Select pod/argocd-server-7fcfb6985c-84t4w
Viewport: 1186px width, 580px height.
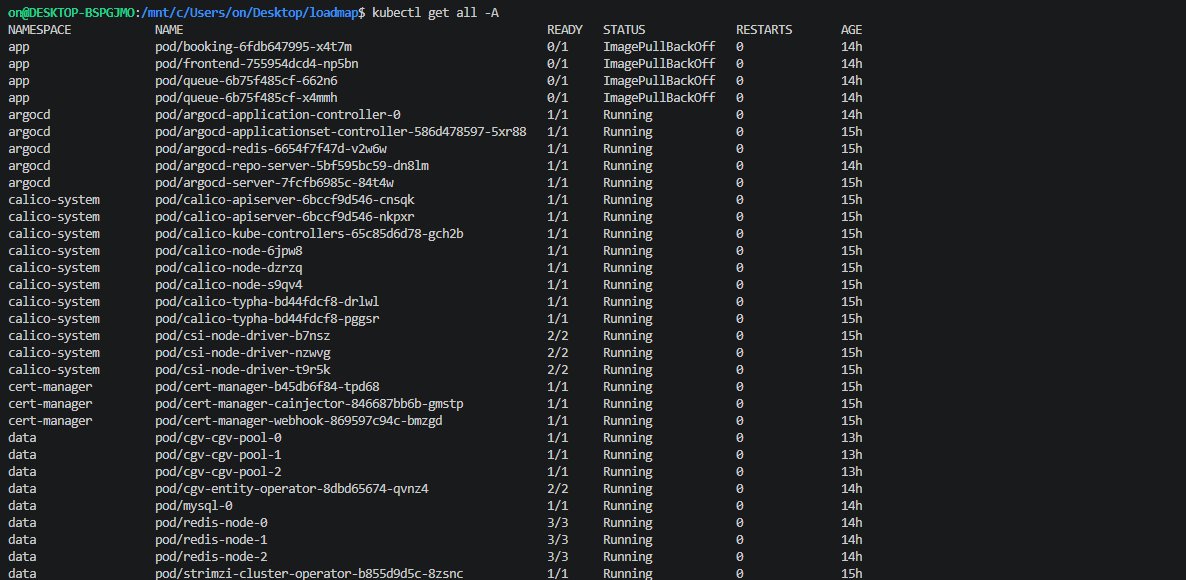pos(274,183)
